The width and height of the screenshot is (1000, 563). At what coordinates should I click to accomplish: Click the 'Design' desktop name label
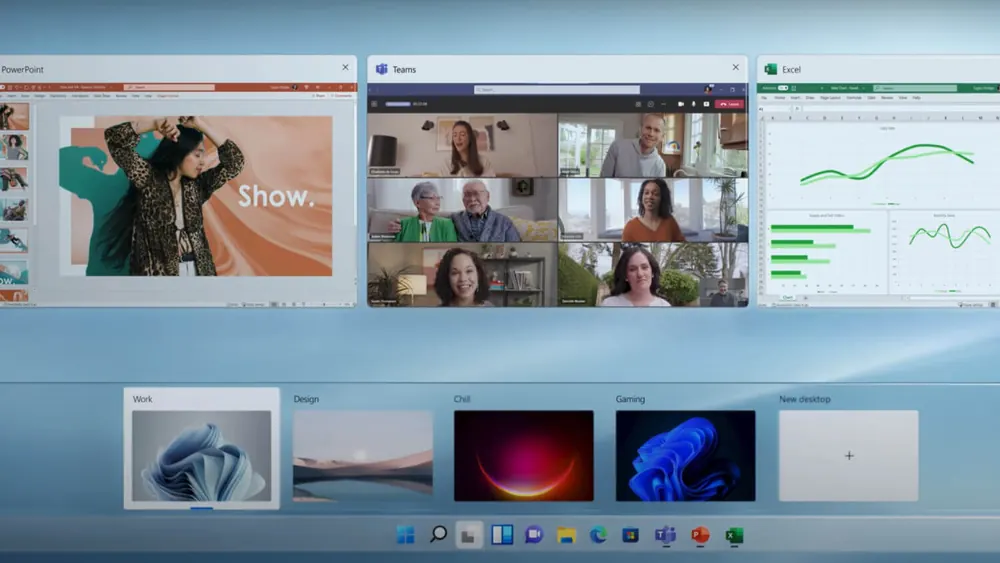coord(306,399)
